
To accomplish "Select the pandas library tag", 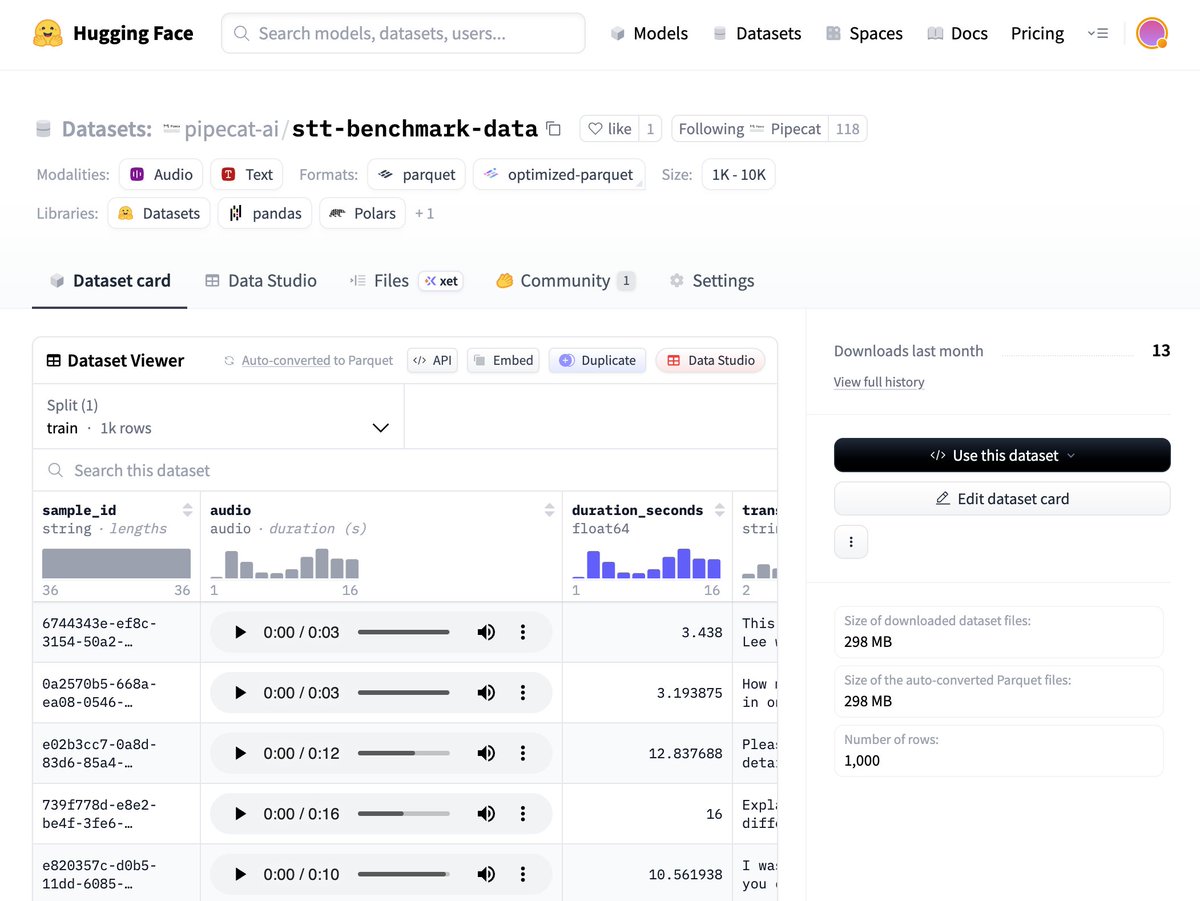I will [x=265, y=213].
